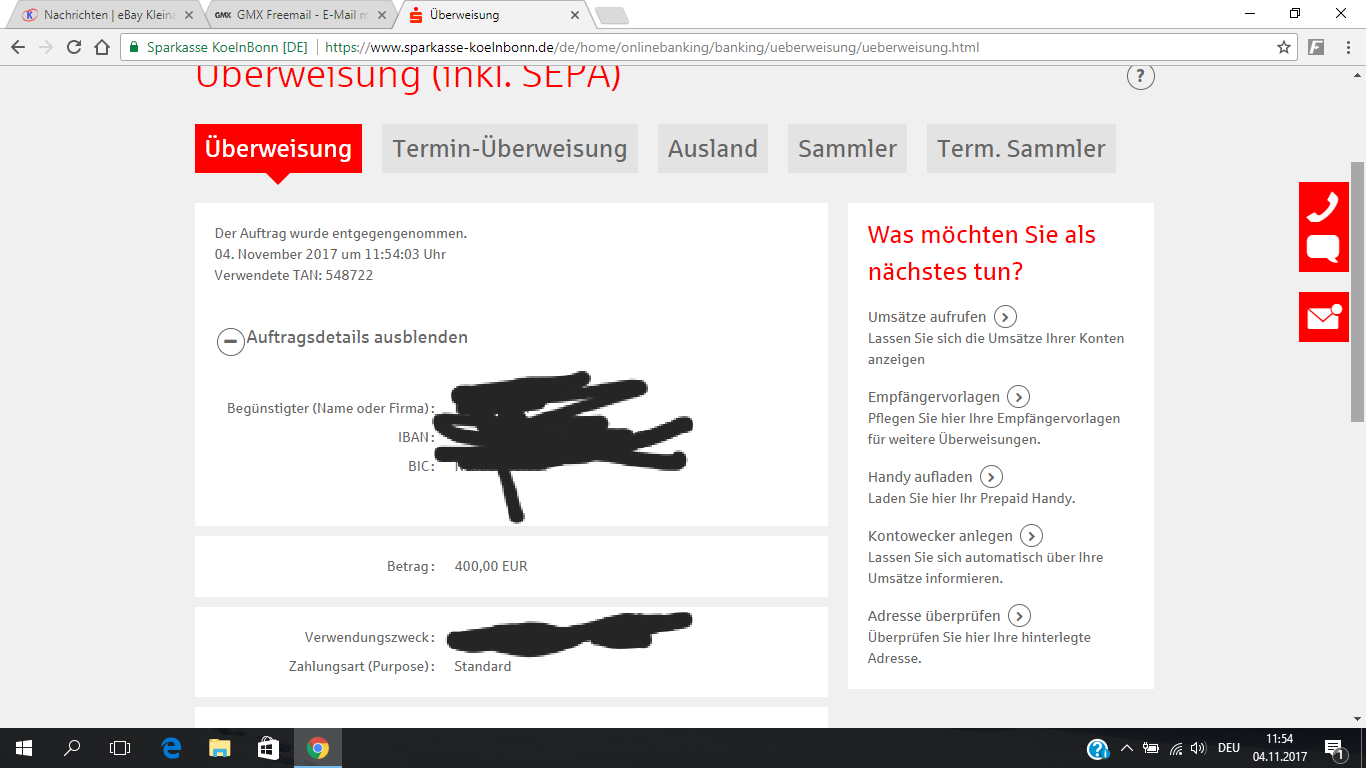Open the Kontowecker anlegen link
Image resolution: width=1366 pixels, height=768 pixels.
[940, 536]
